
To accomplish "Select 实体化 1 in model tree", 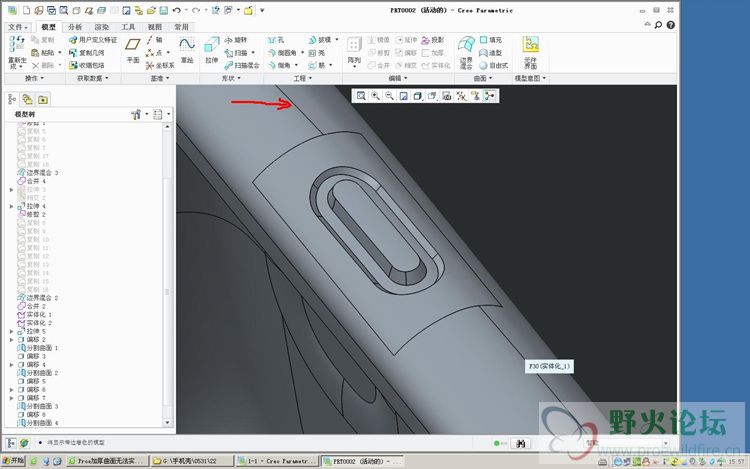I will coord(35,315).
